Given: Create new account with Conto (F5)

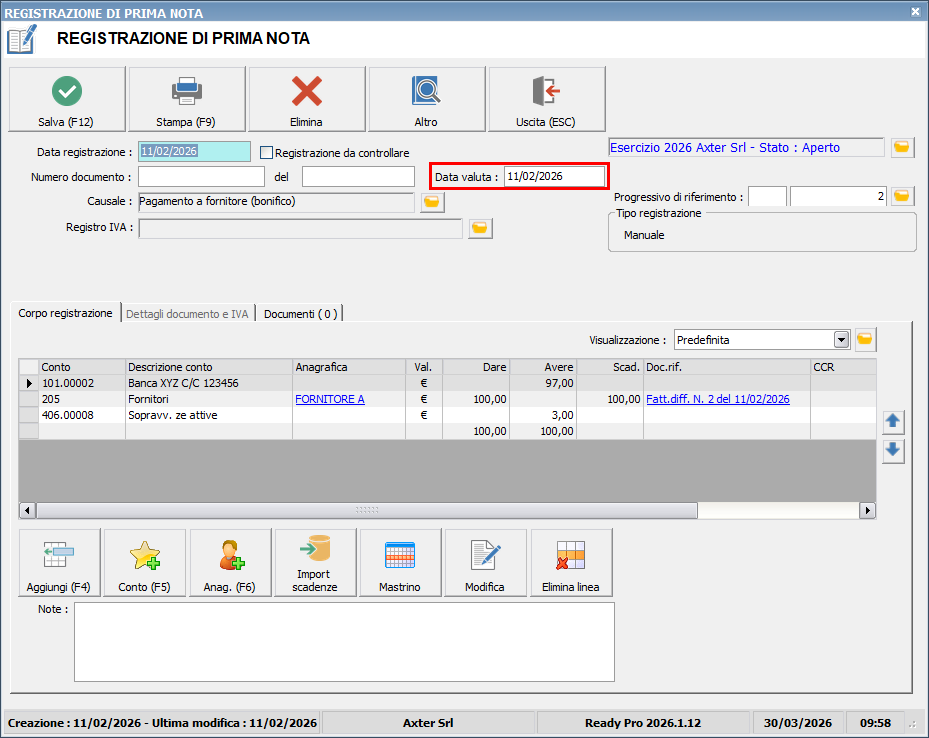Looking at the screenshot, I should (x=145, y=563).
